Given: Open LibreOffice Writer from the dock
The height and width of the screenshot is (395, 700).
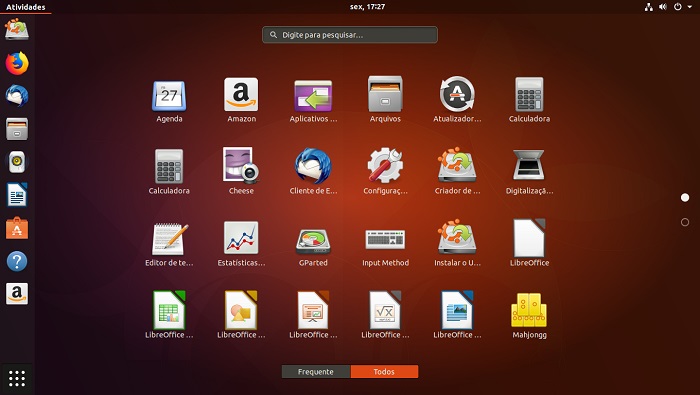Looking at the screenshot, I should (17, 195).
